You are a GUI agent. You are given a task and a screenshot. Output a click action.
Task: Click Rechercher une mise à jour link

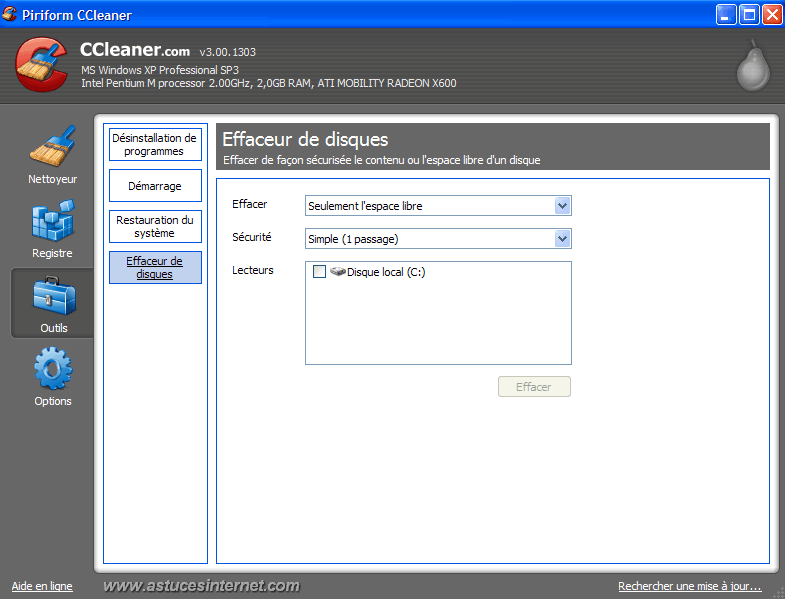coord(690,586)
